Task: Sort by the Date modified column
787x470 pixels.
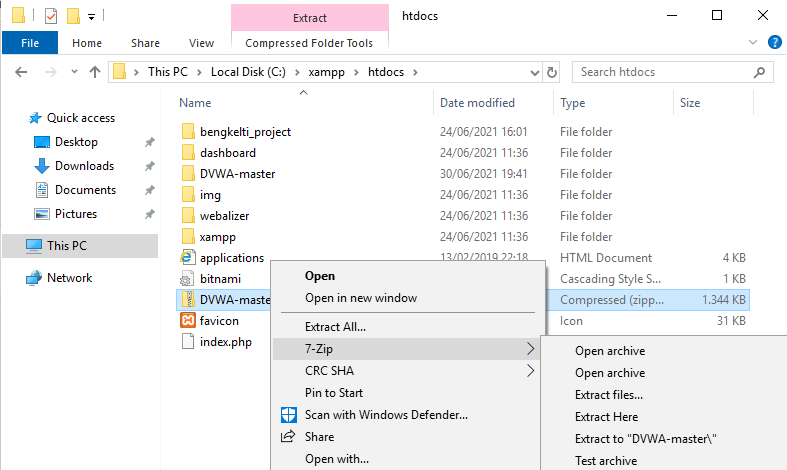Action: coord(477,103)
